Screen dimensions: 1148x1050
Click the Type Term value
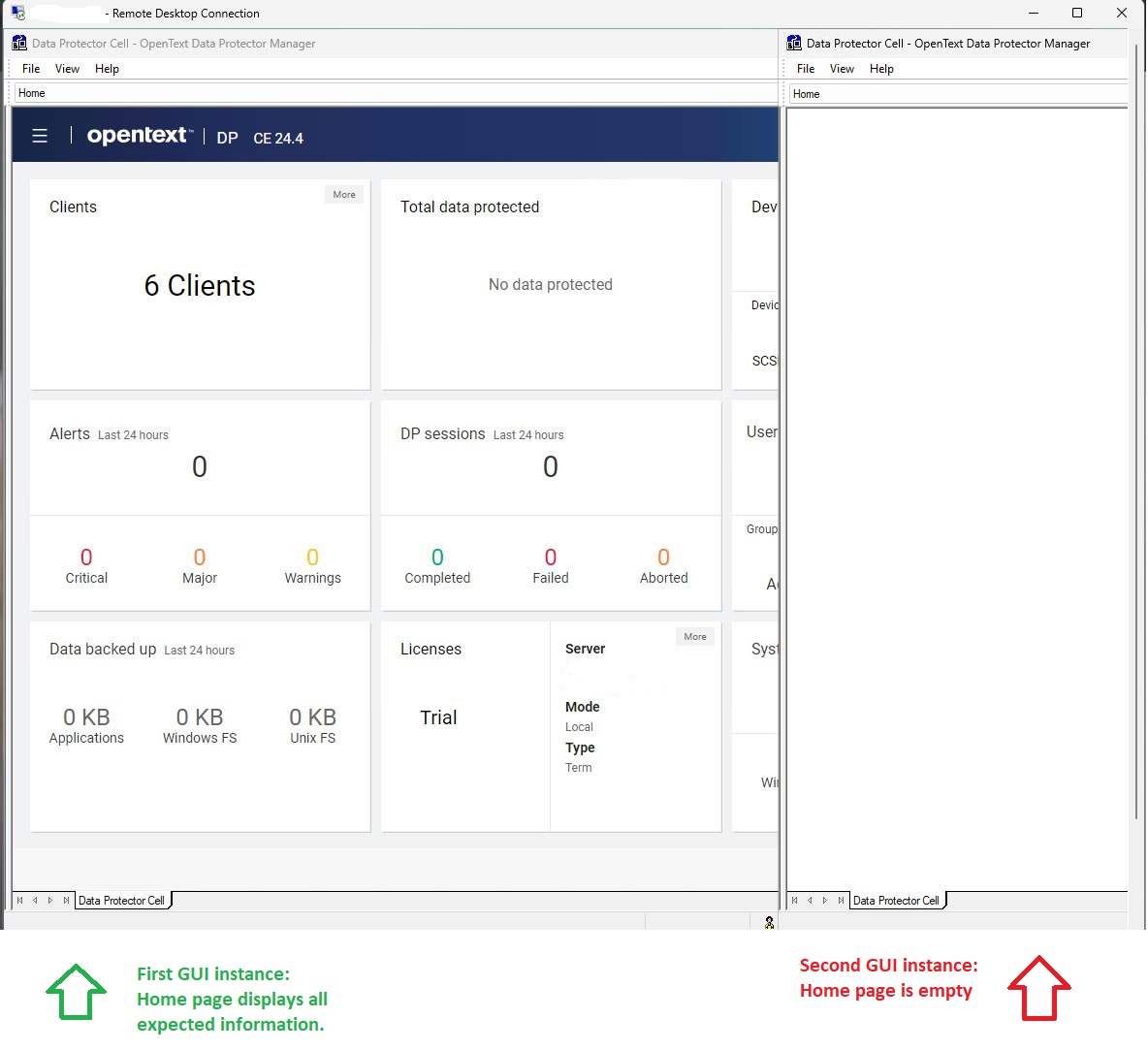(579, 767)
